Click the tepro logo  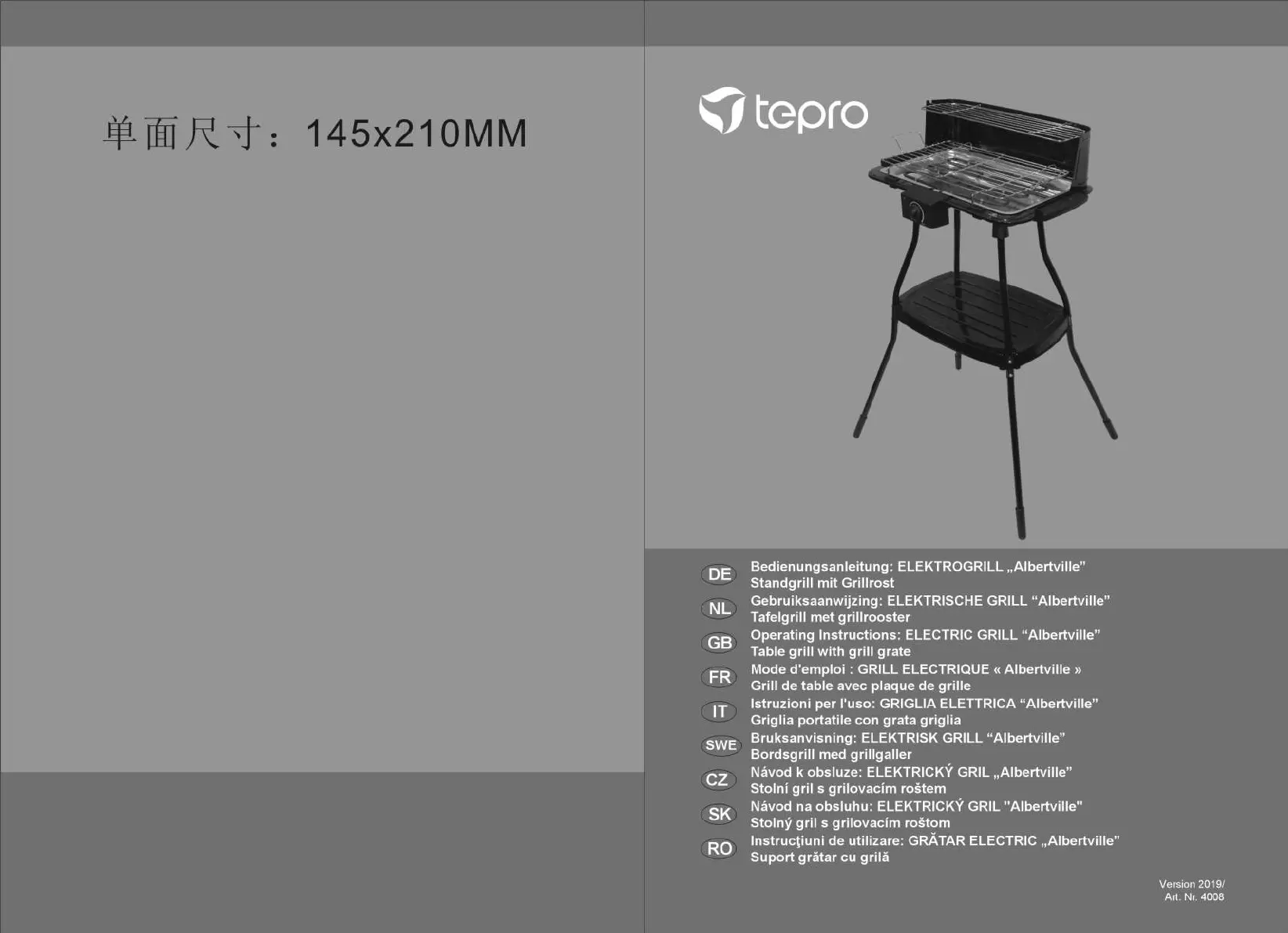pos(783,111)
